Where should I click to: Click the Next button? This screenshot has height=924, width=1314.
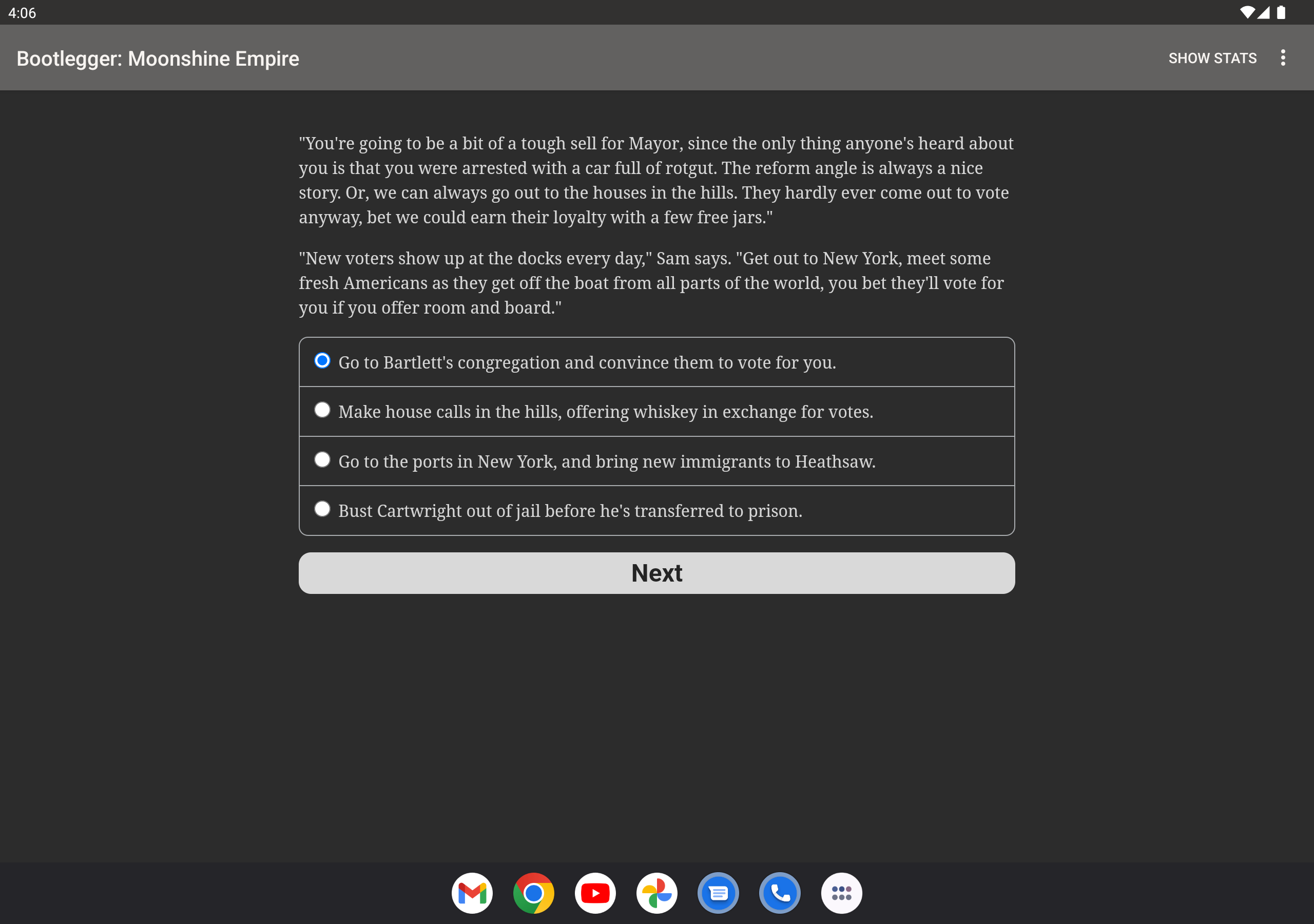(656, 572)
